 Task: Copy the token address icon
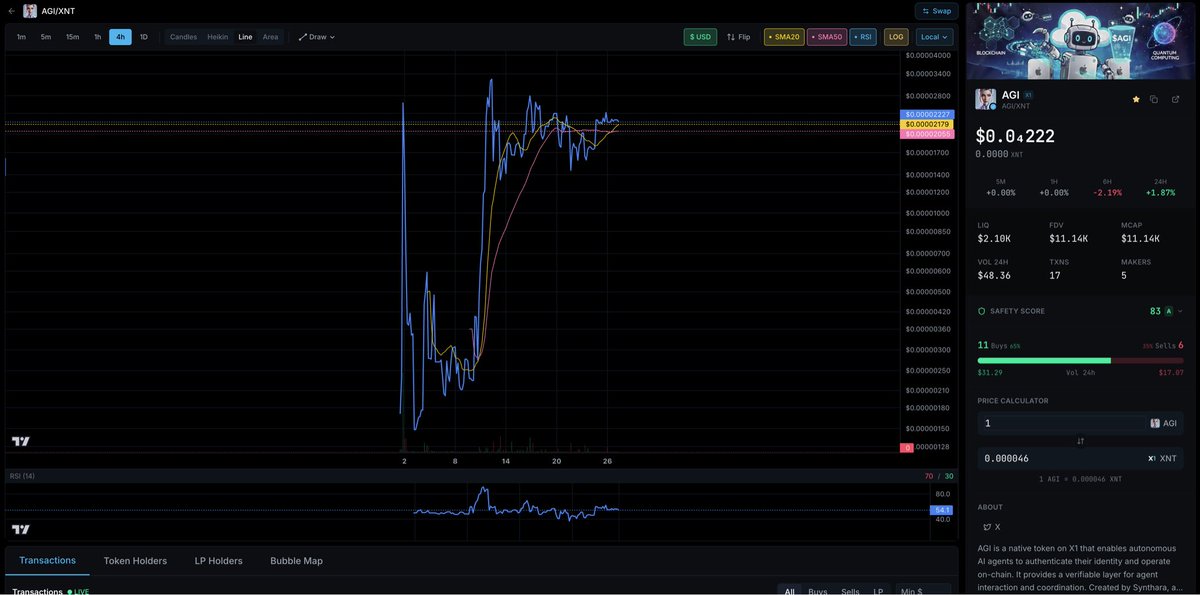coord(1154,99)
